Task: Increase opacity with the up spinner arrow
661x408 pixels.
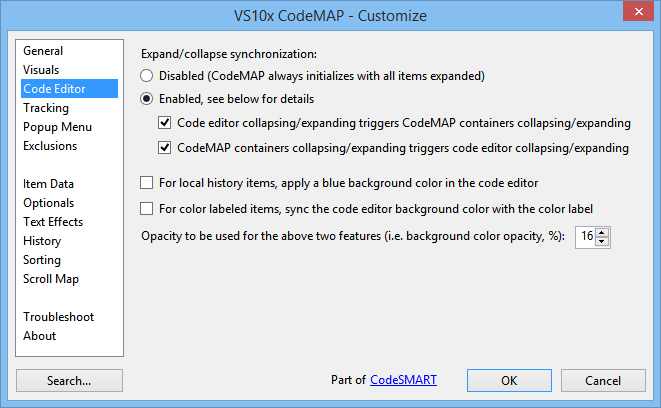Action: [602, 233]
